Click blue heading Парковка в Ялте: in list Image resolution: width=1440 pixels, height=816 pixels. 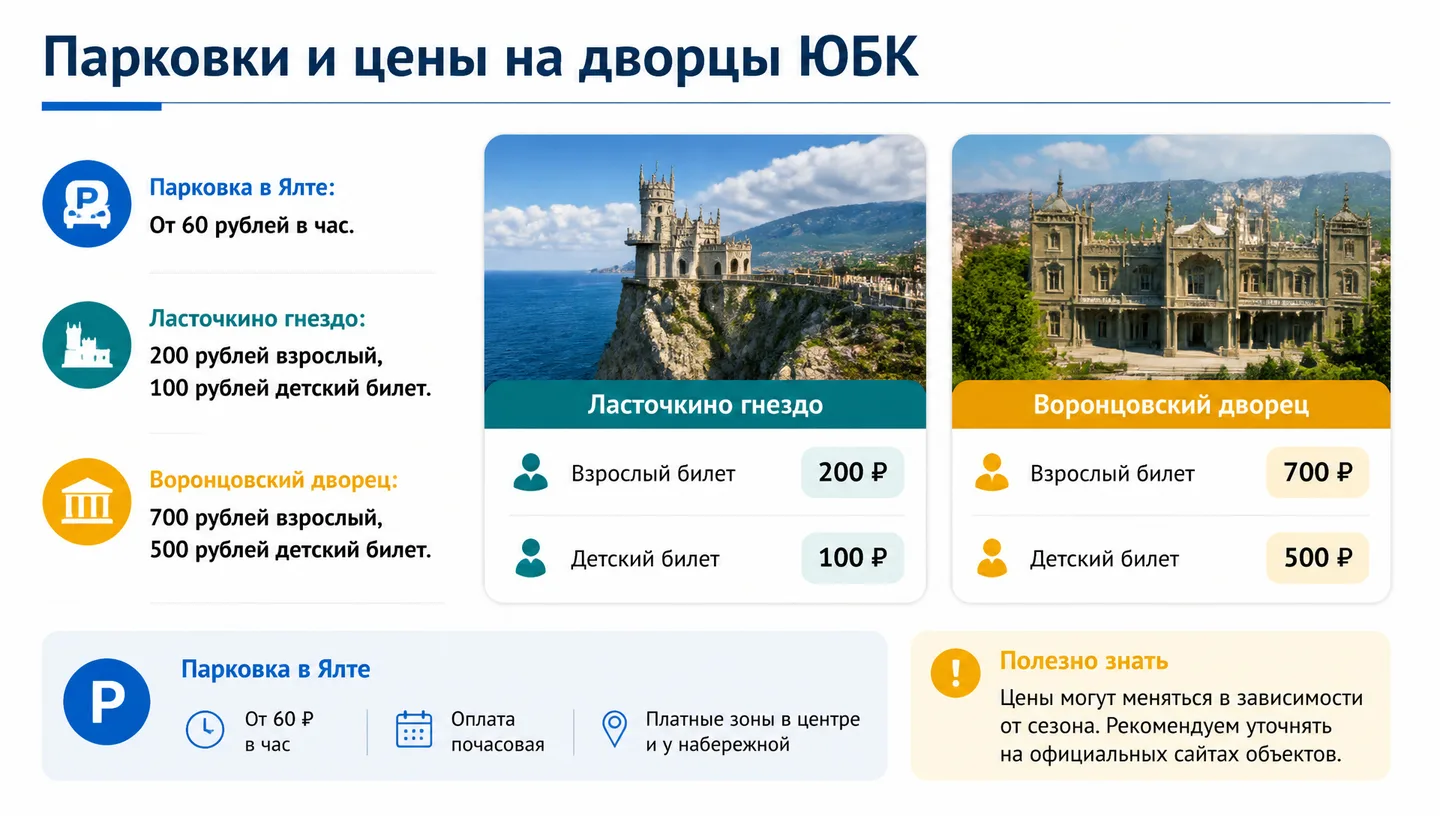point(242,187)
